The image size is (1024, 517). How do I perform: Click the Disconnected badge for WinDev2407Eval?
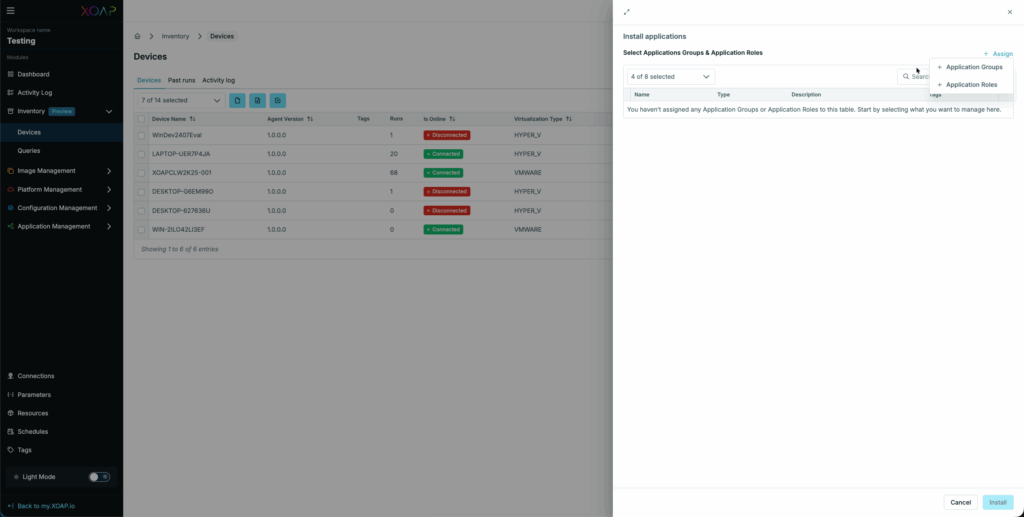(x=447, y=135)
